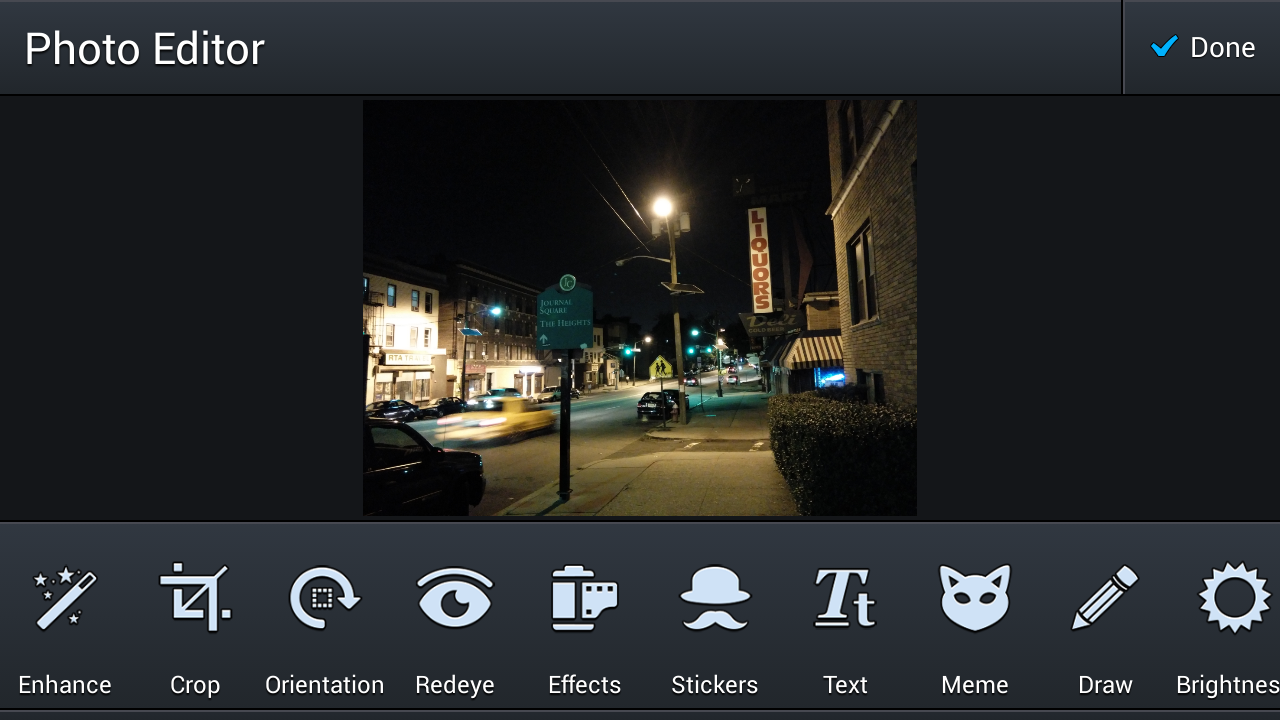Tap the Enhance magic wand icon

(x=65, y=598)
